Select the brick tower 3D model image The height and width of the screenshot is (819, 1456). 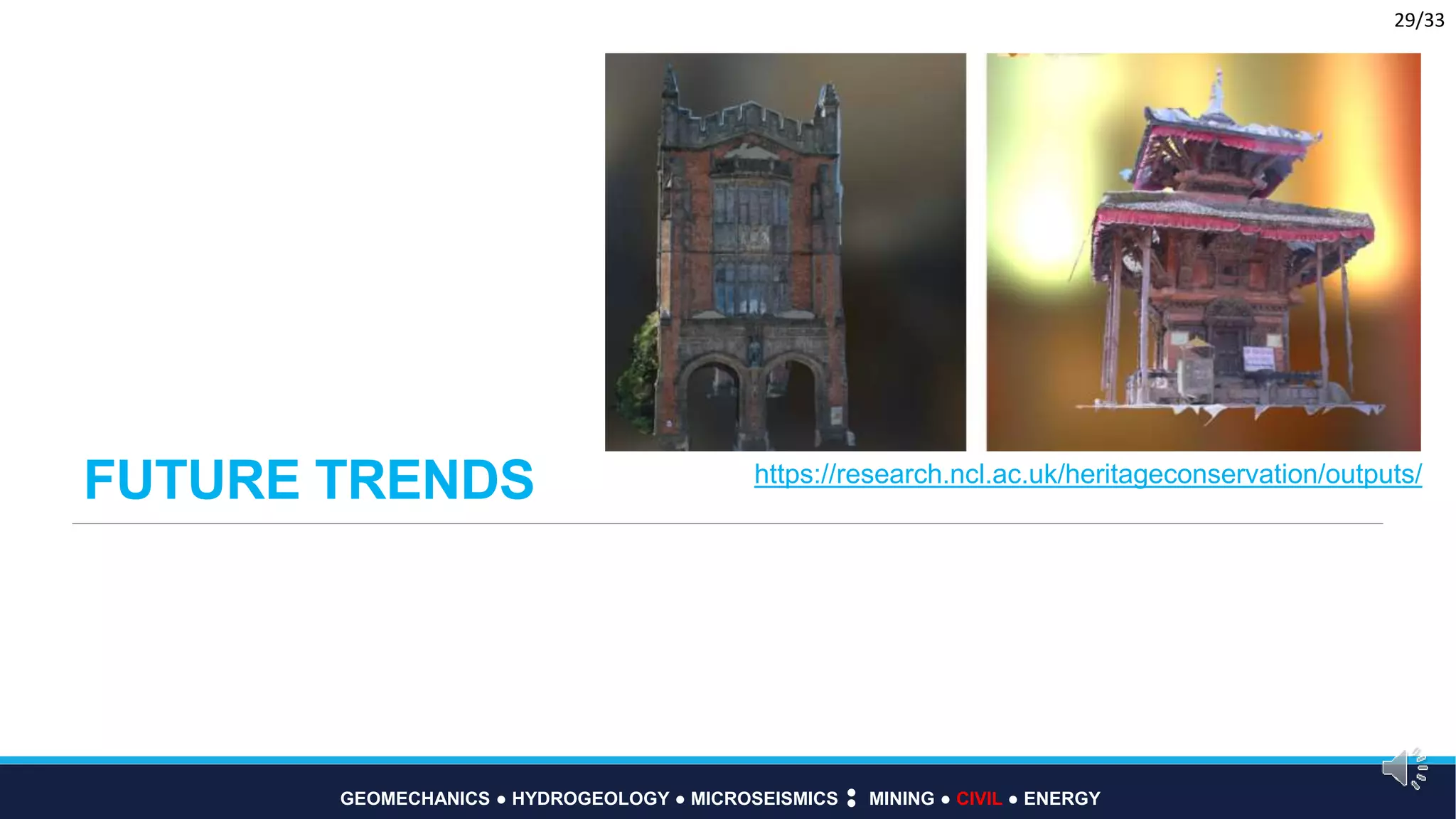(x=786, y=252)
